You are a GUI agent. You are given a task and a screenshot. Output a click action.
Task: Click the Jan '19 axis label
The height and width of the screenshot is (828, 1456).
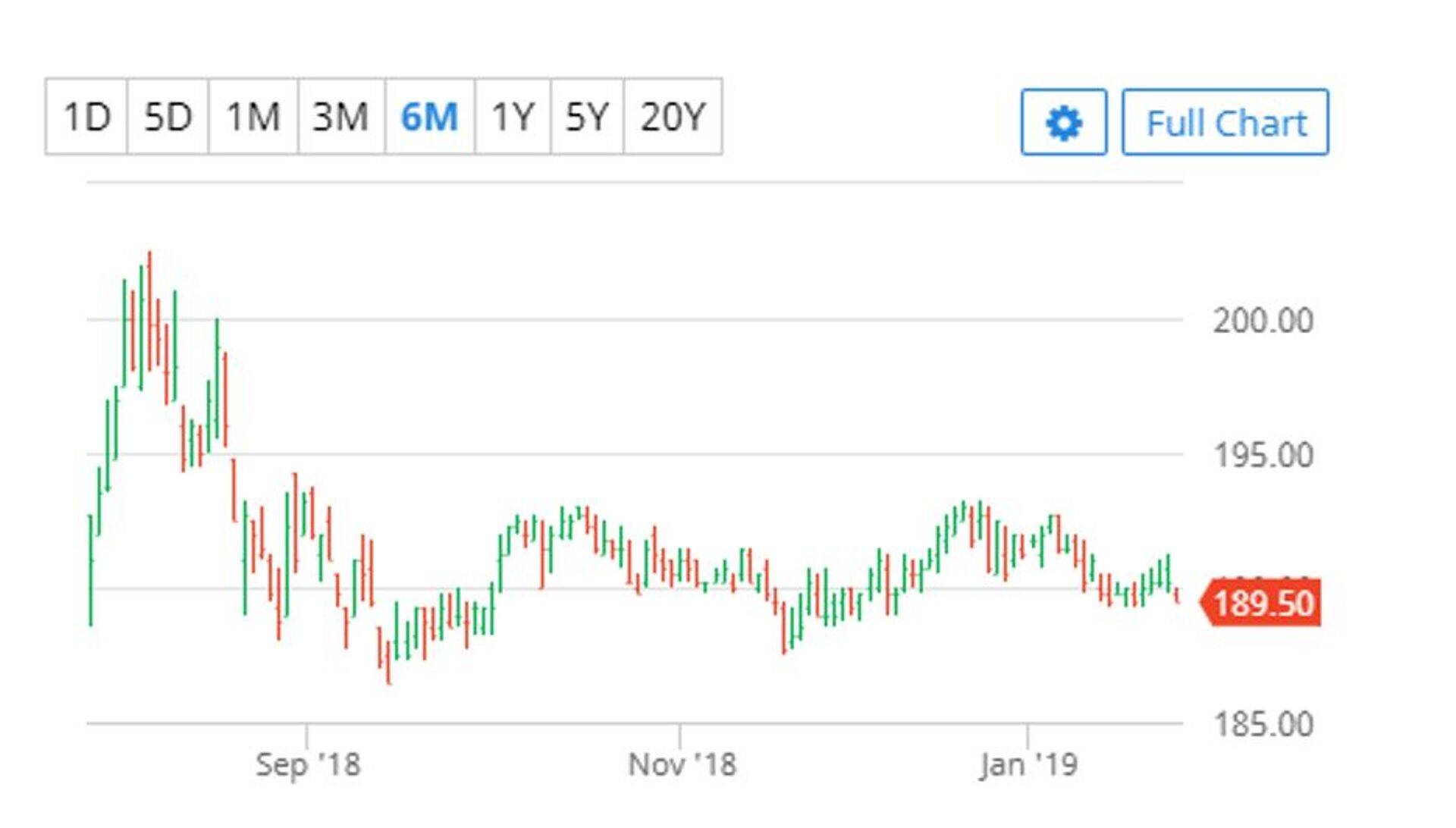1028,764
